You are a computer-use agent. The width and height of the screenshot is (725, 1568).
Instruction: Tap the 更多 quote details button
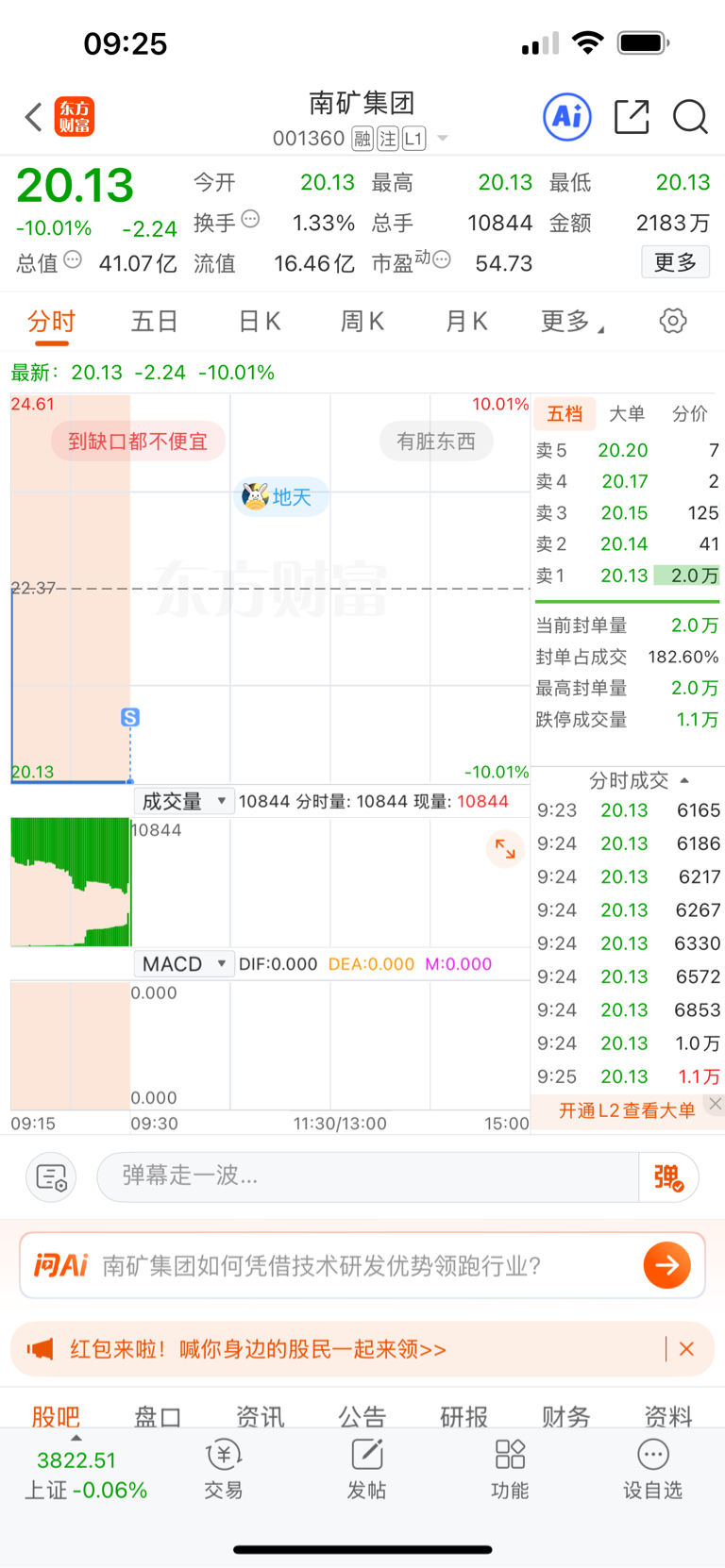click(676, 262)
